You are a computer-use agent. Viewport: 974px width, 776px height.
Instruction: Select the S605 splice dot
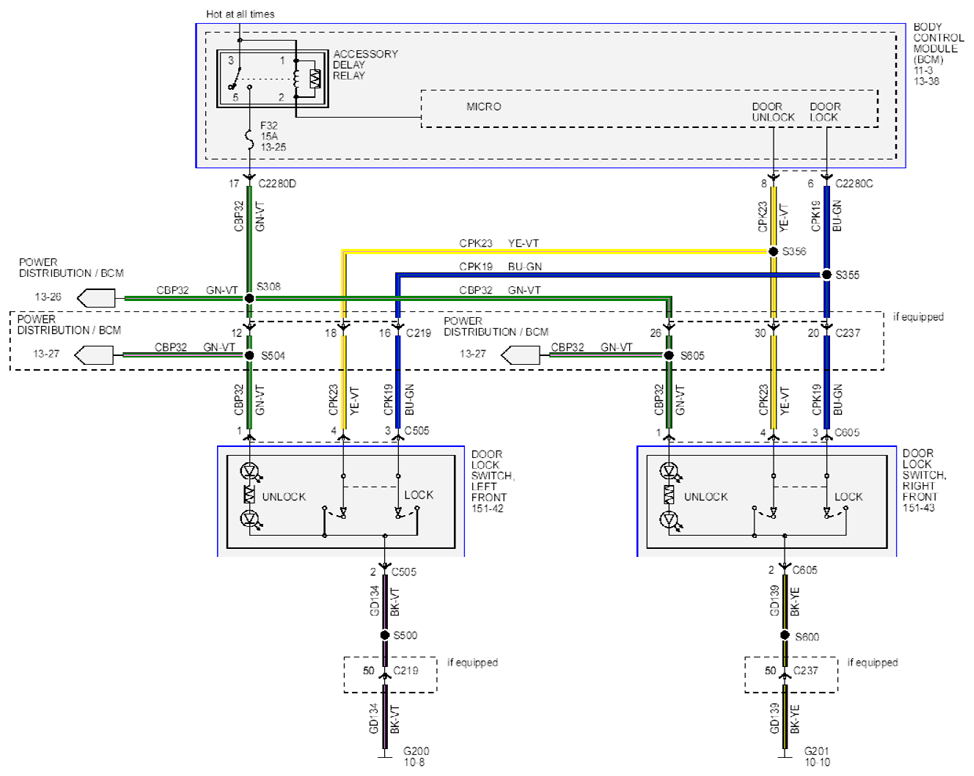[x=669, y=355]
